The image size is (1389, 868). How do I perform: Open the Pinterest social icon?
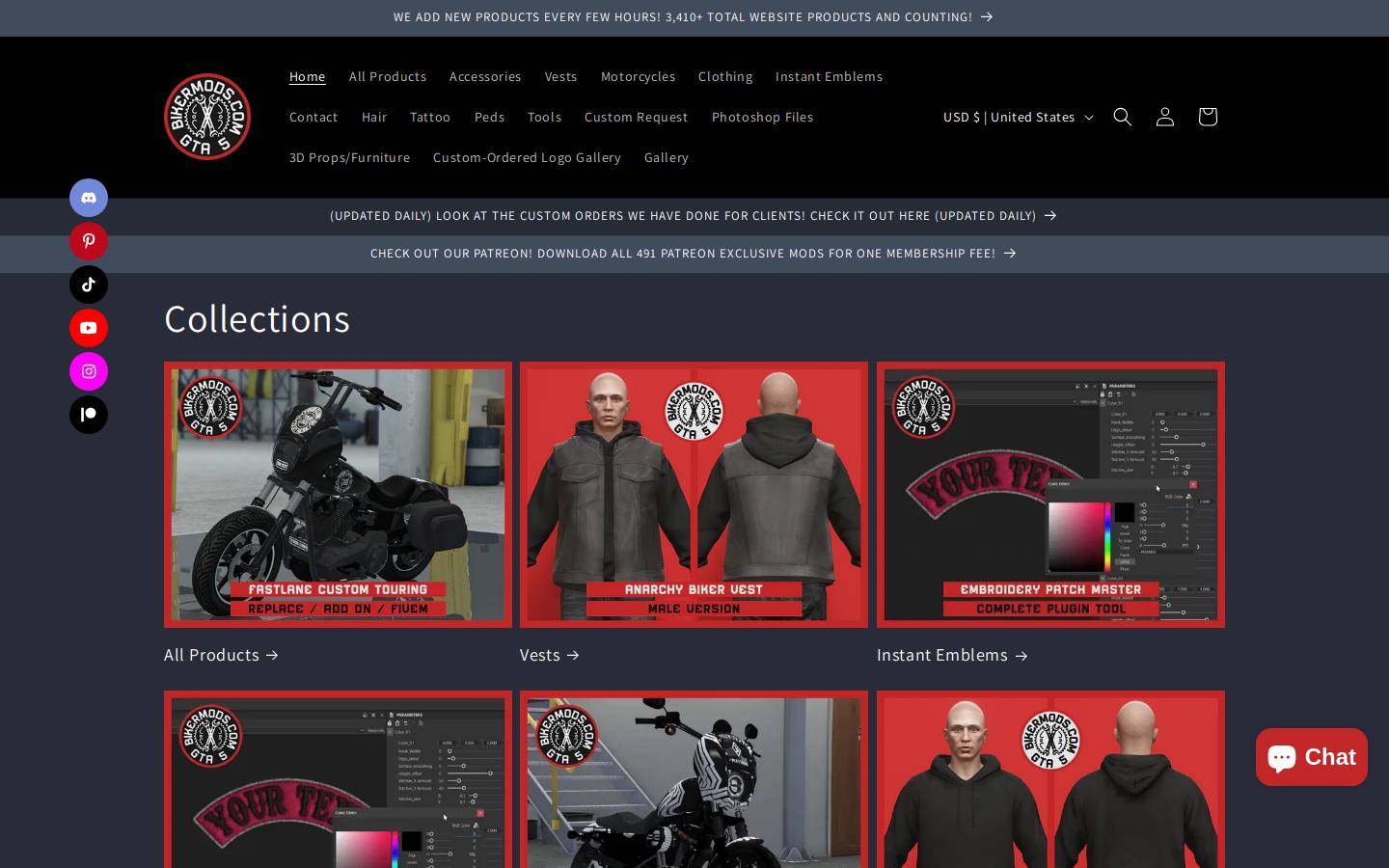tap(89, 241)
